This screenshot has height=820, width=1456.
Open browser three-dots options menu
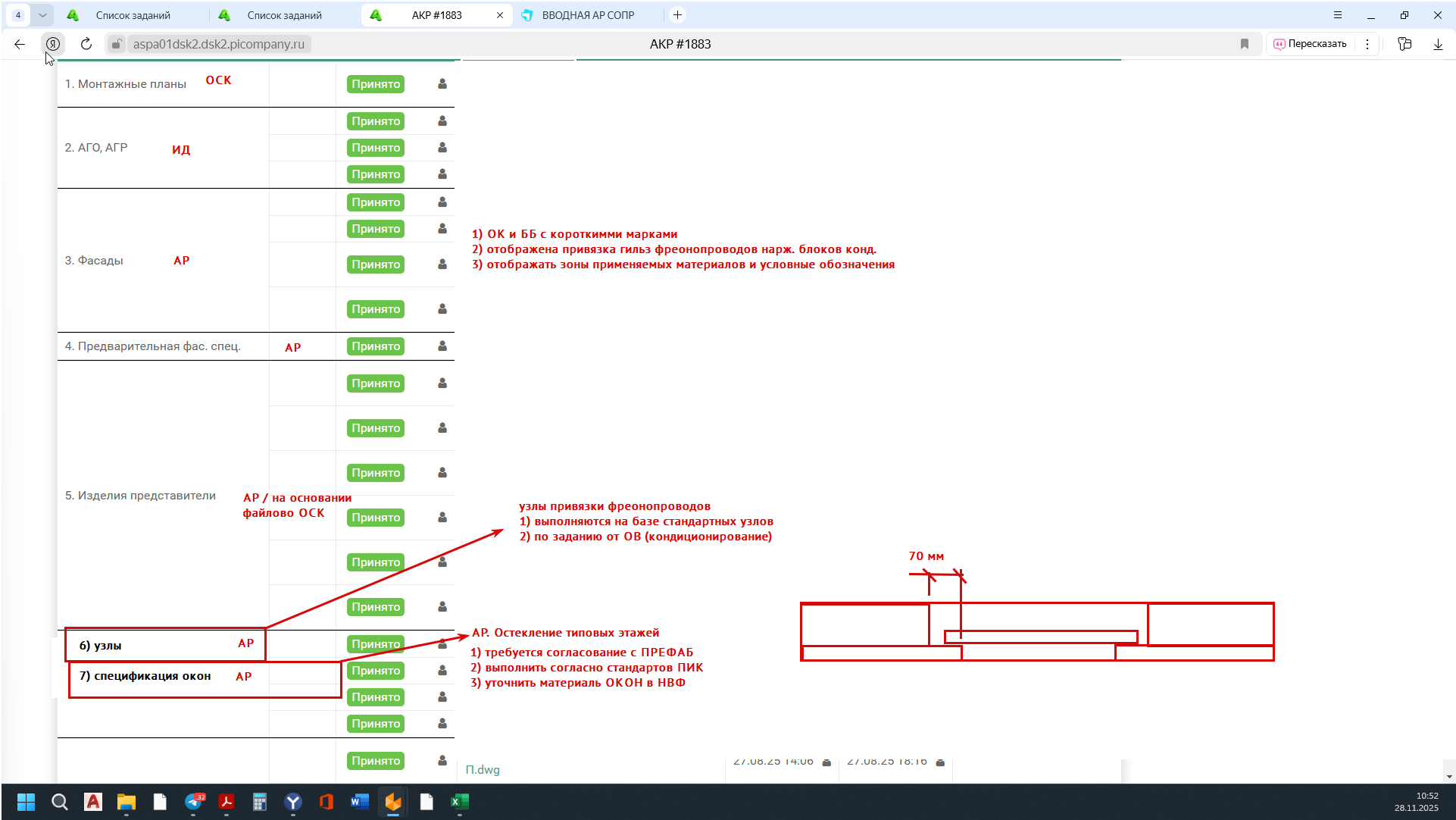click(x=1367, y=44)
